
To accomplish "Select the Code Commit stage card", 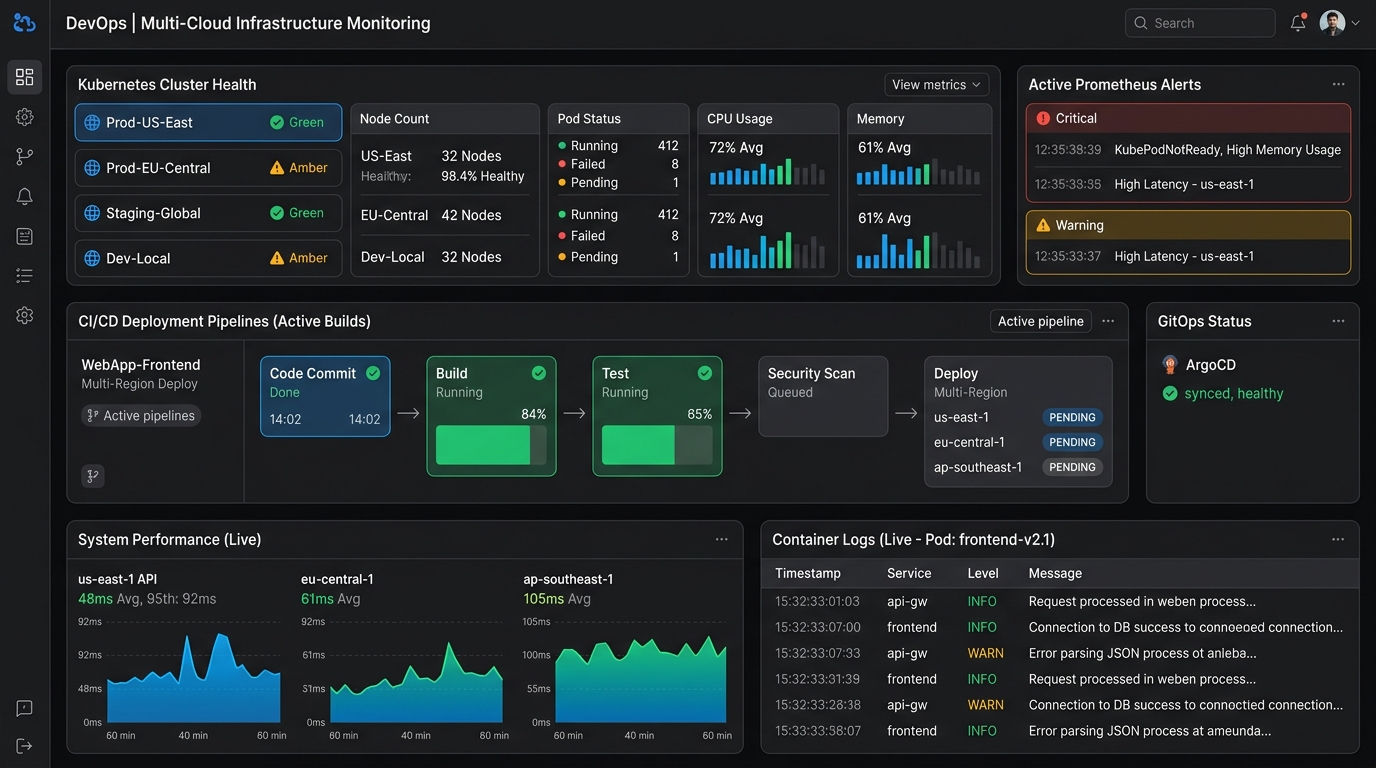I will tap(325, 397).
